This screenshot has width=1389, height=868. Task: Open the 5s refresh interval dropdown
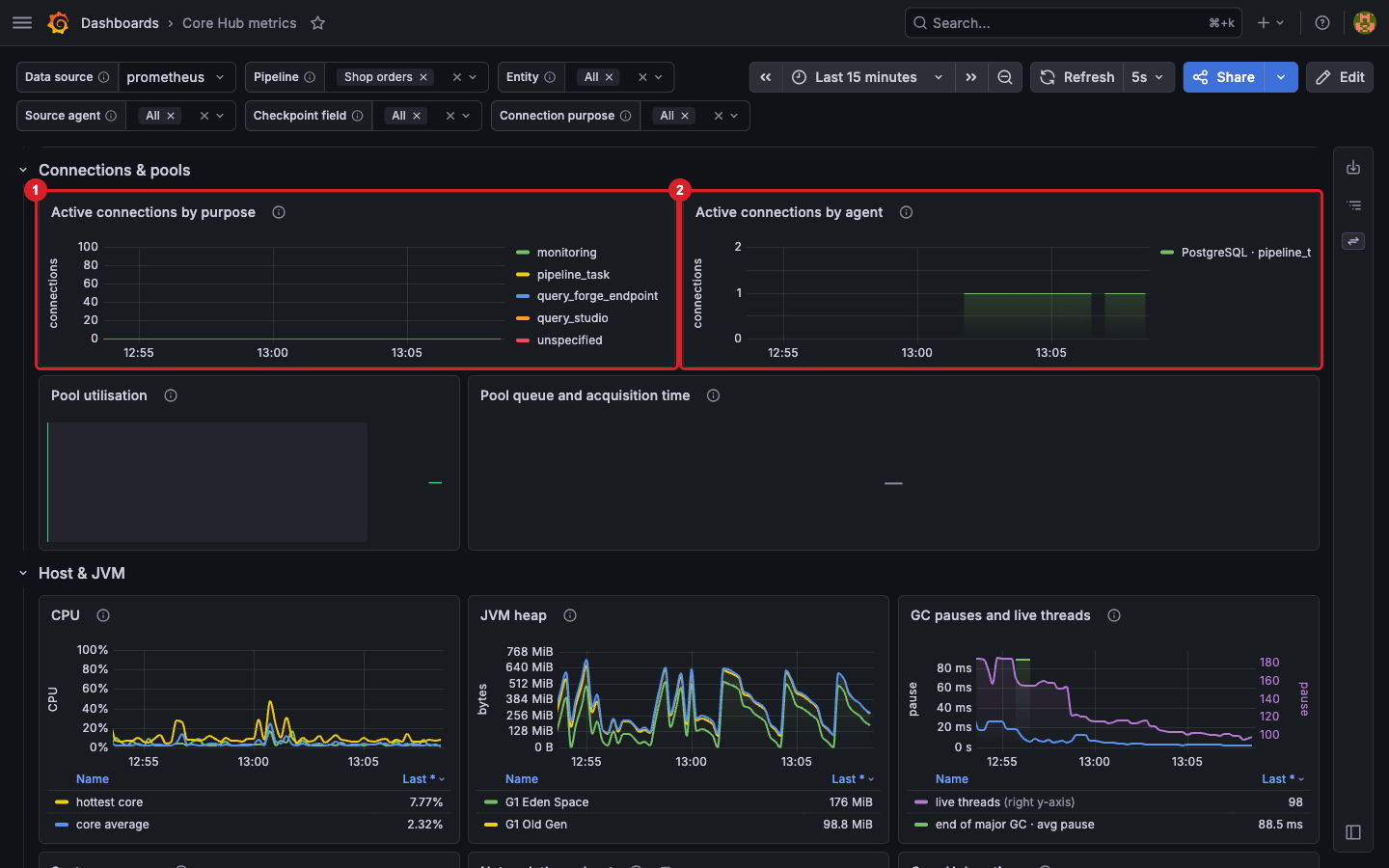click(x=1148, y=77)
